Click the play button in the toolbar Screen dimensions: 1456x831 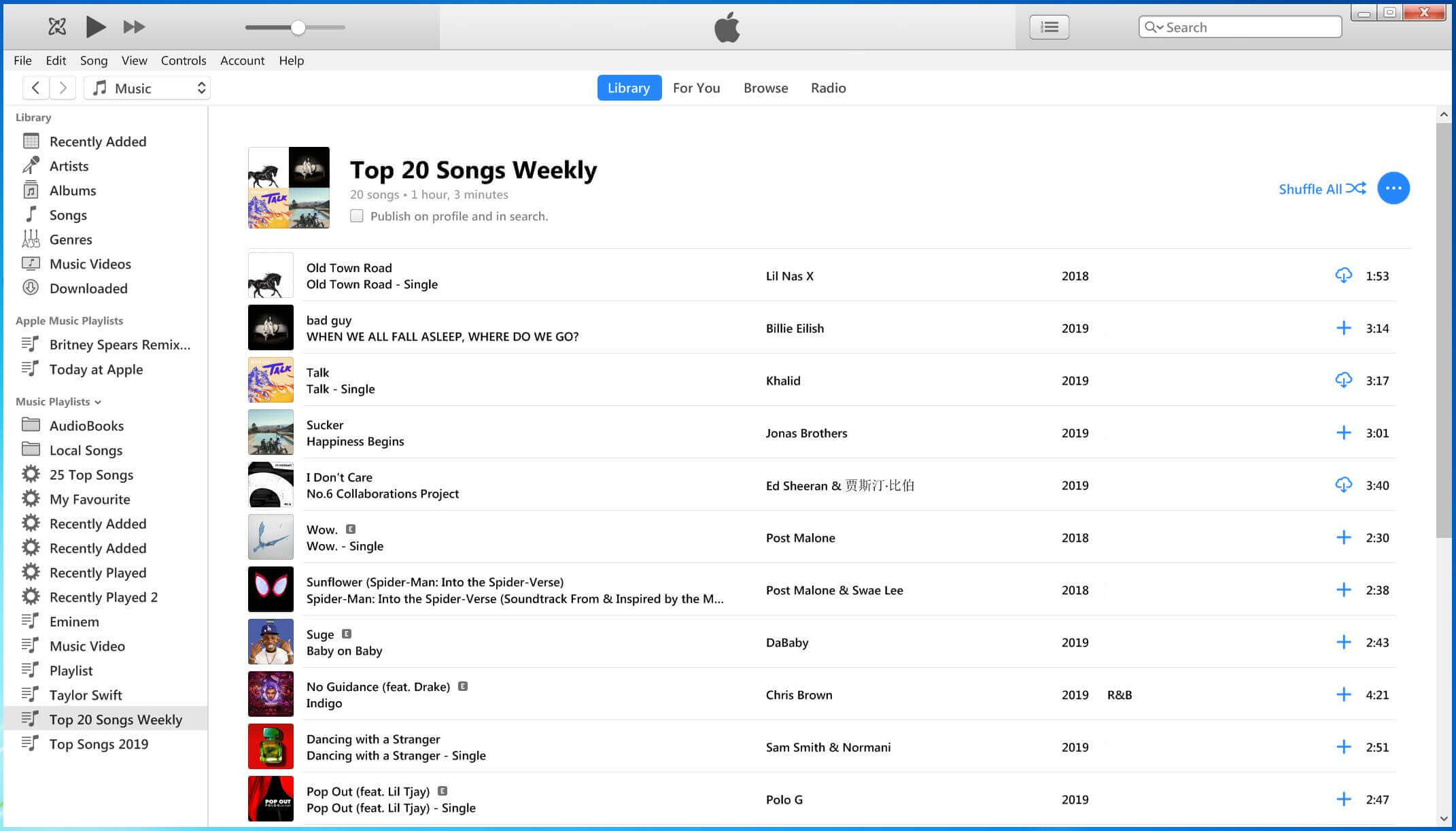tap(96, 27)
